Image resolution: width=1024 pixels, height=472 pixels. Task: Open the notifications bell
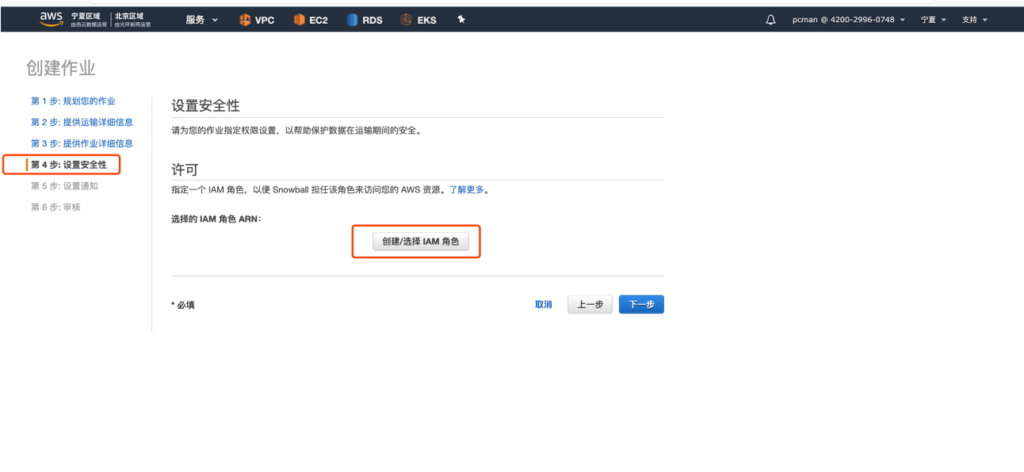(x=770, y=19)
